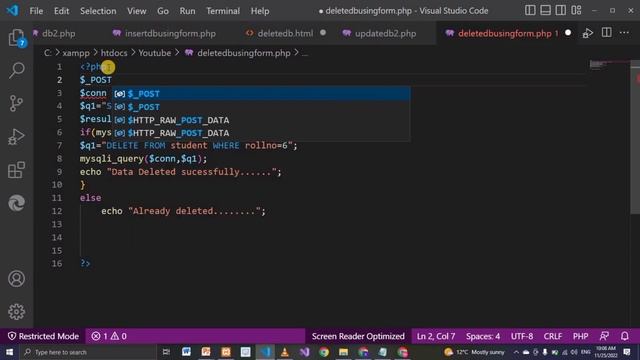
Task: Toggle the primary side bar layout
Action: pos(530,10)
